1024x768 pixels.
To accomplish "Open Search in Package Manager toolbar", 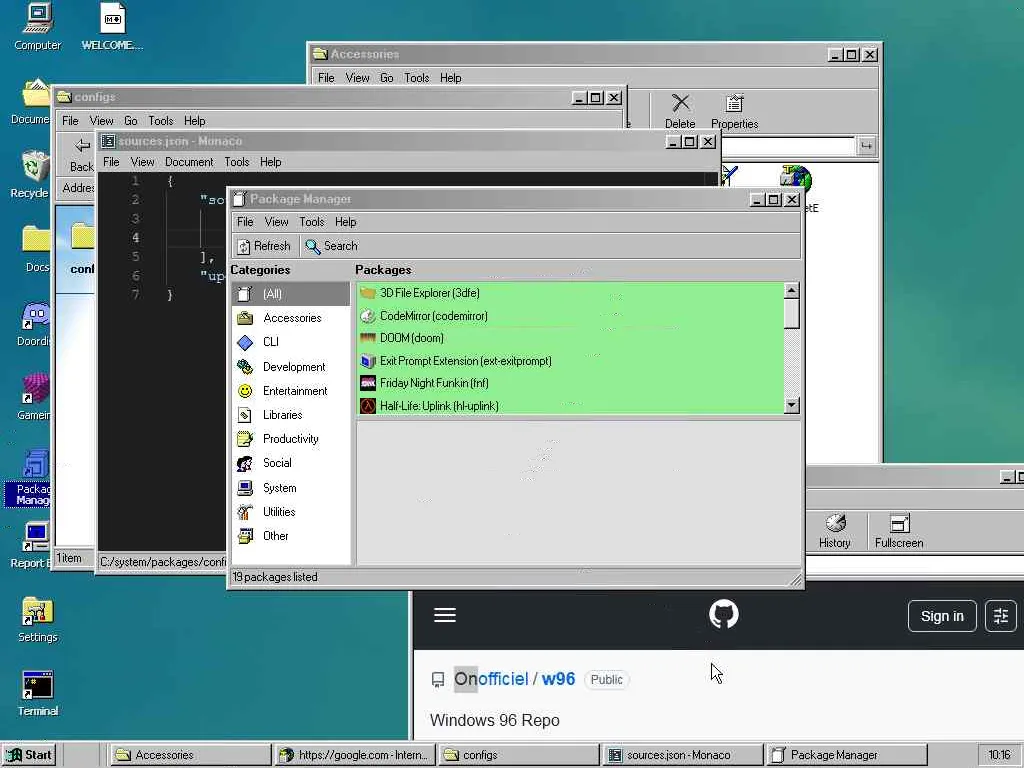I will coord(332,246).
